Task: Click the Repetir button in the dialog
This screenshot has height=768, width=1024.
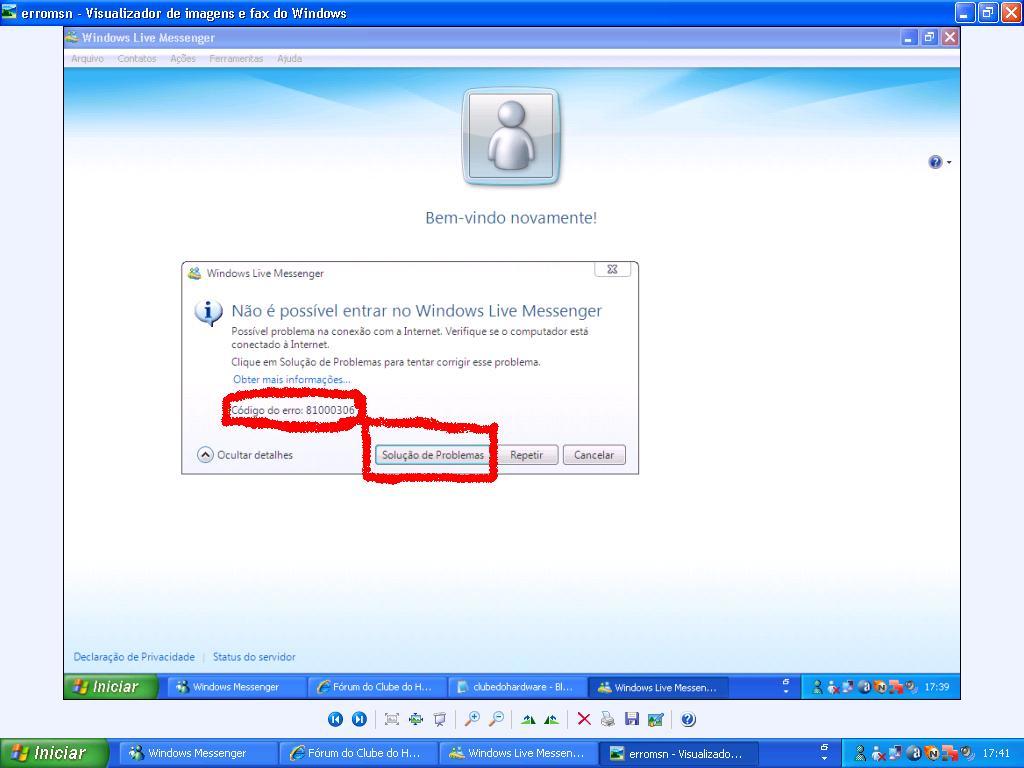Action: [x=526, y=455]
